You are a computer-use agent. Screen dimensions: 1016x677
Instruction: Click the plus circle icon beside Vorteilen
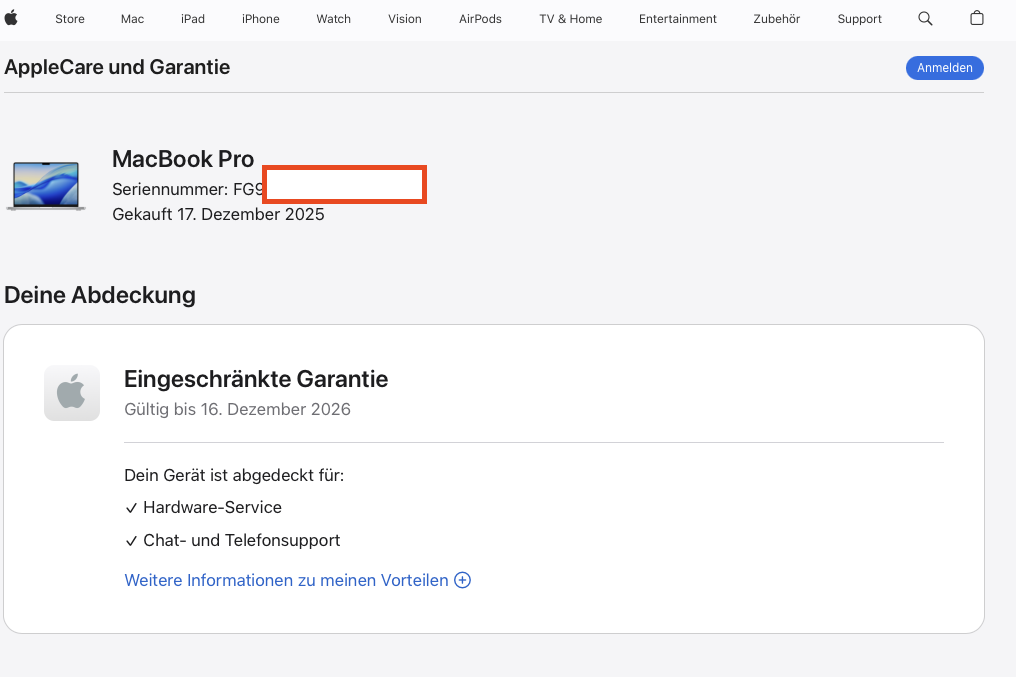coord(463,580)
